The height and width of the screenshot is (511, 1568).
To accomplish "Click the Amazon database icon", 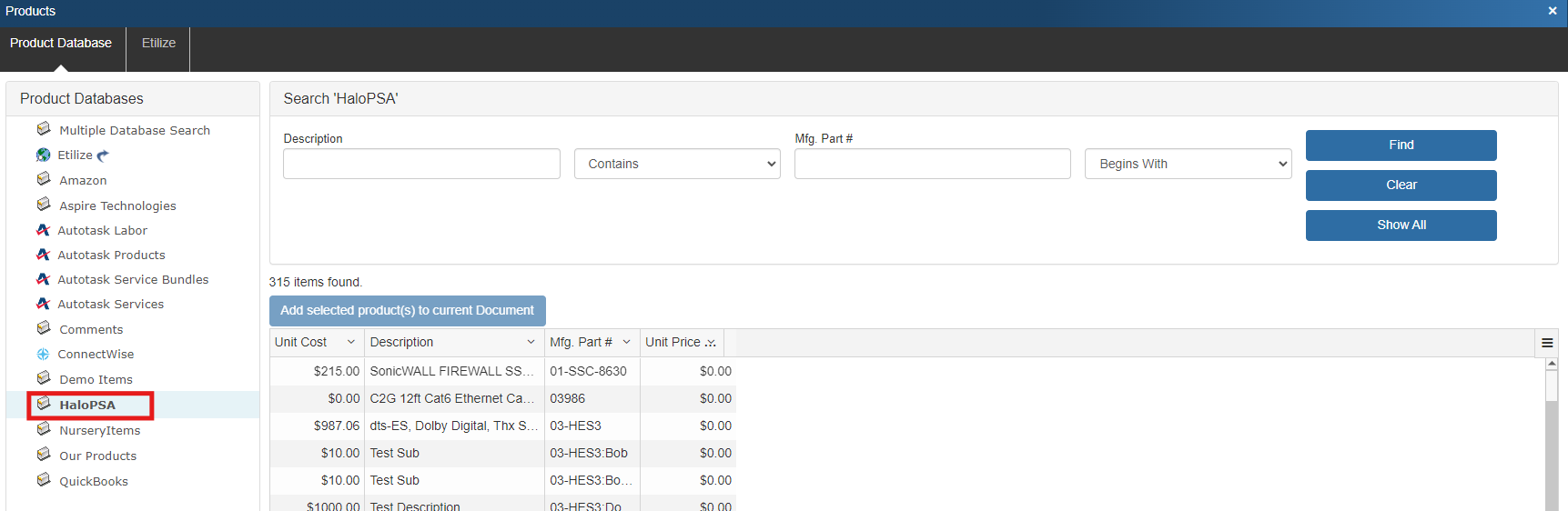I will [44, 179].
